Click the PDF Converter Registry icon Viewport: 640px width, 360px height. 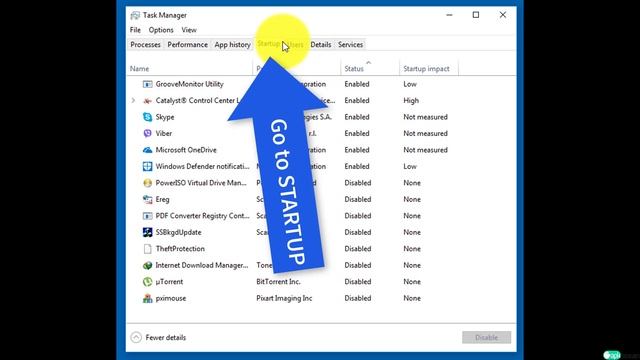147,216
